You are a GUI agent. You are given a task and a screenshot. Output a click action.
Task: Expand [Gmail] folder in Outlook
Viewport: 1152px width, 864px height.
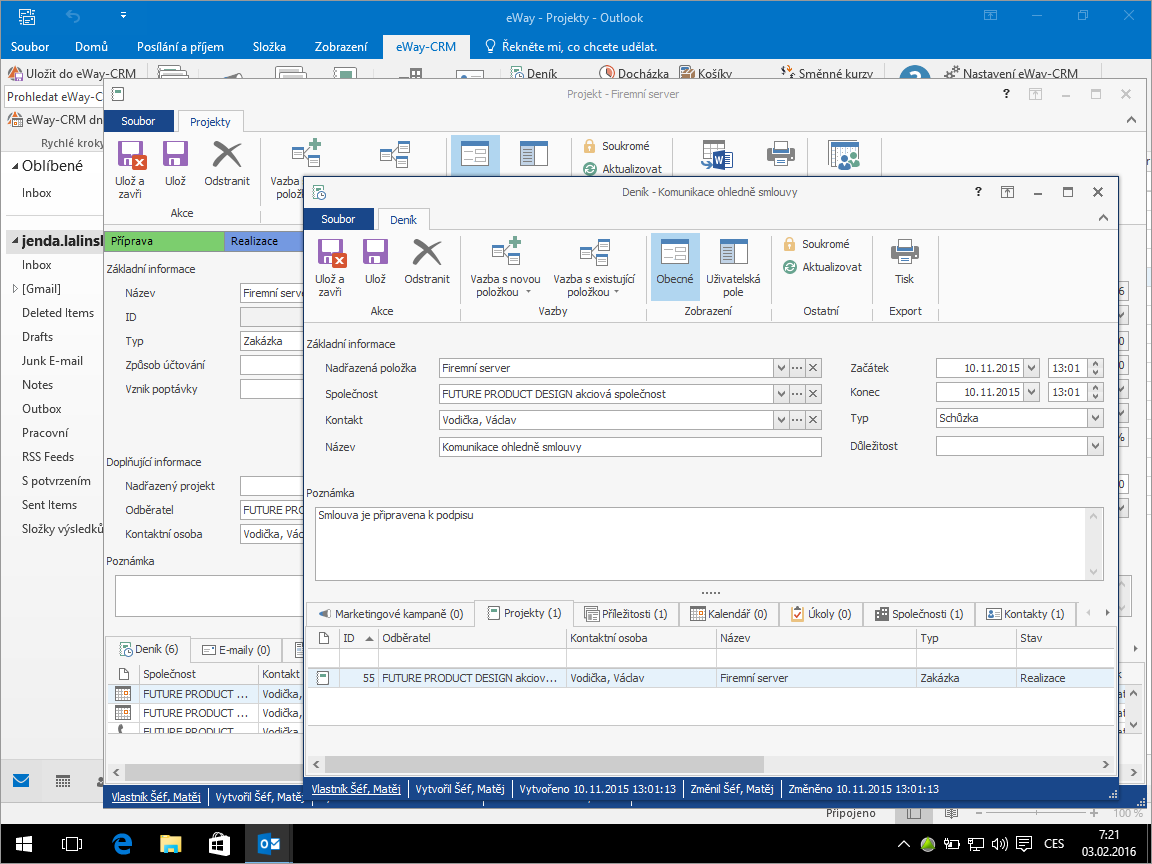pos(15,289)
